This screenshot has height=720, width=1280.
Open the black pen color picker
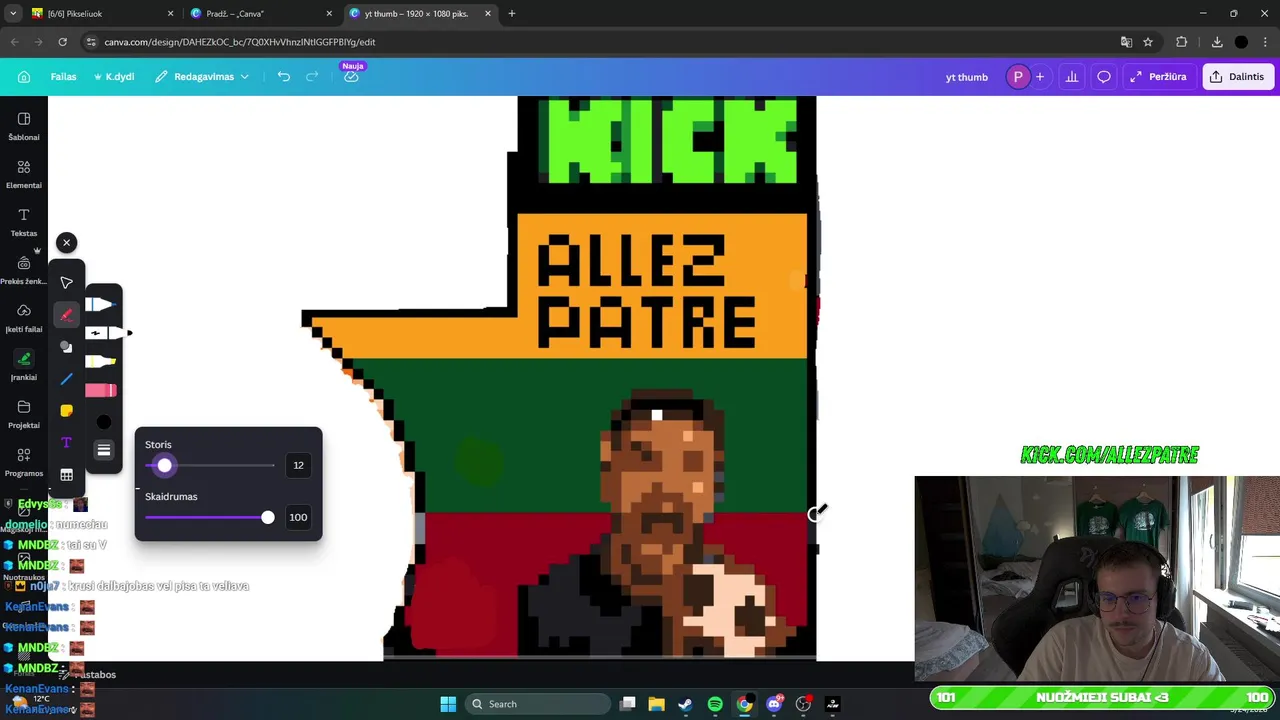pyautogui.click(x=103, y=421)
